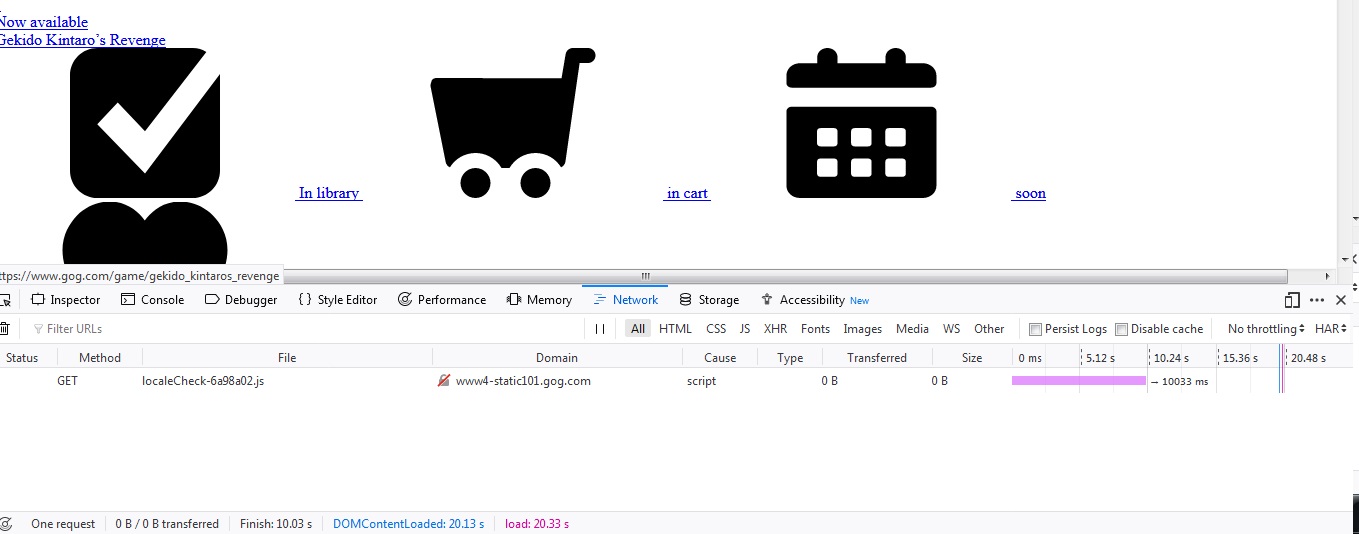
Task: Switch to the Inspector tab
Action: [x=66, y=300]
